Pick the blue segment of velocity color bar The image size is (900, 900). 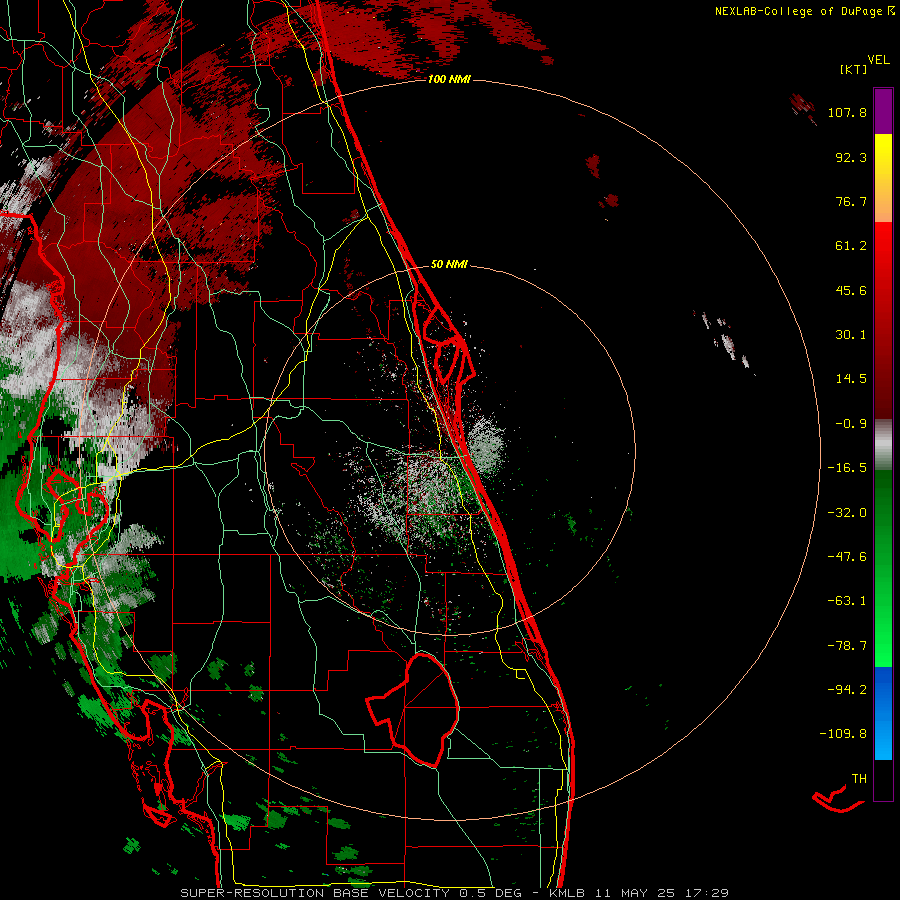(883, 713)
